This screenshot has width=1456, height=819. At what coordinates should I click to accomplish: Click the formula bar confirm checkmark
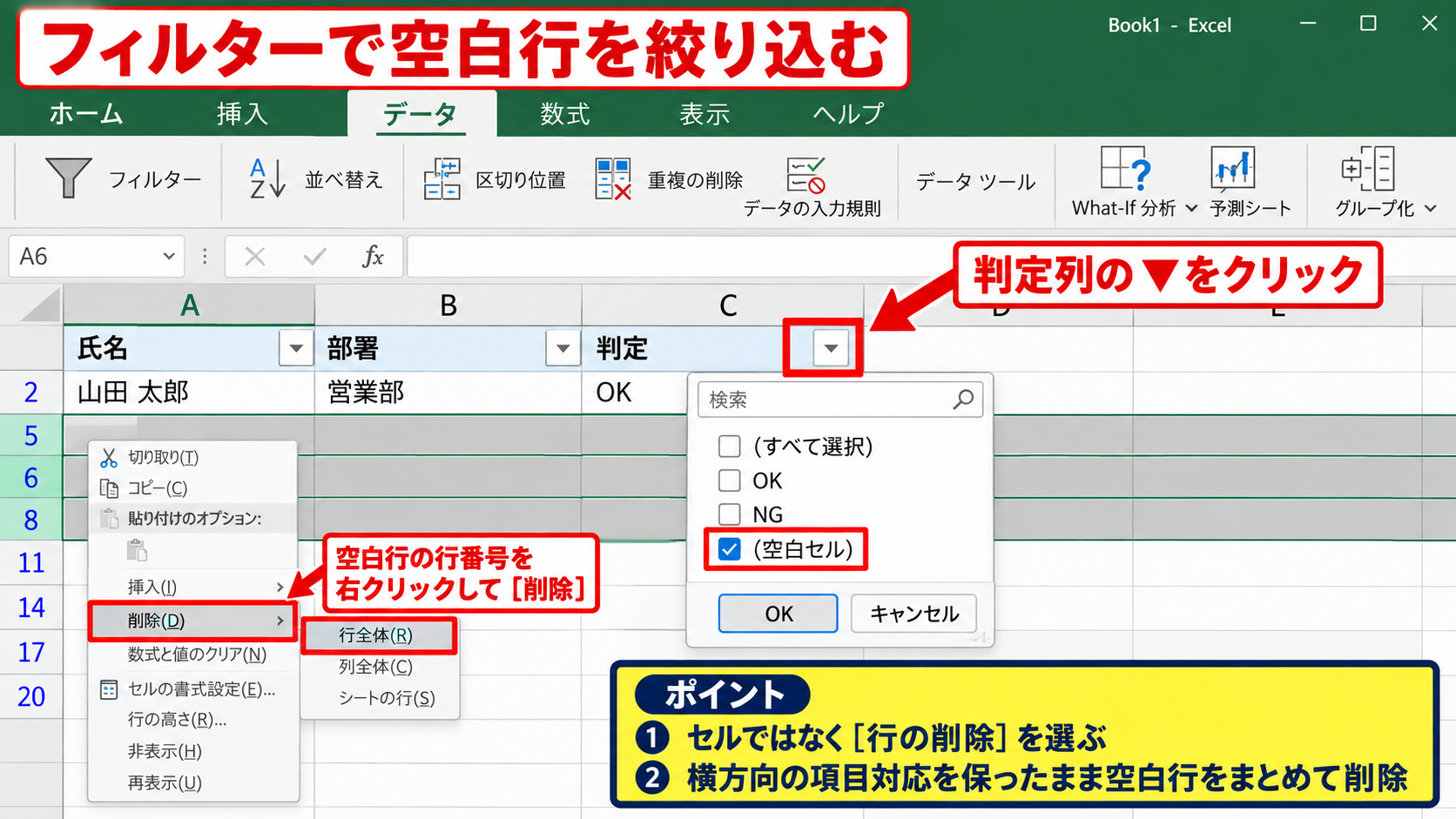point(314,256)
